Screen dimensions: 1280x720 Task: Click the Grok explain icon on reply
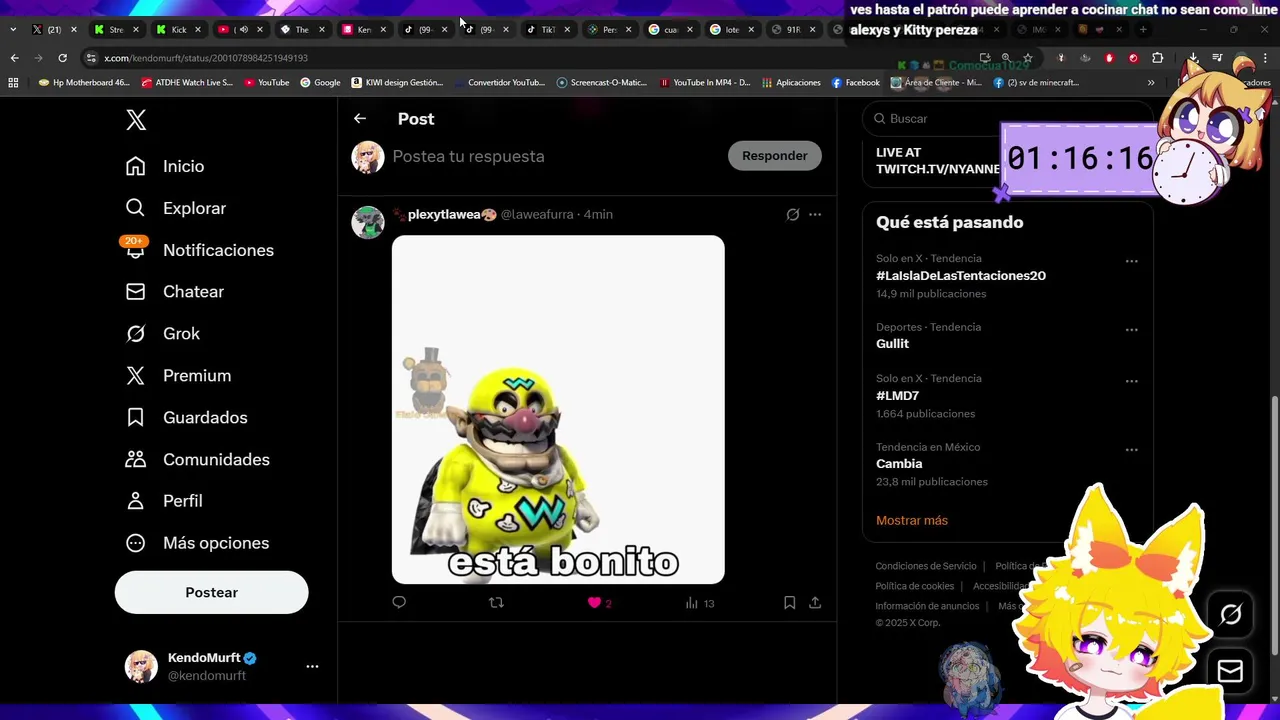pos(793,215)
